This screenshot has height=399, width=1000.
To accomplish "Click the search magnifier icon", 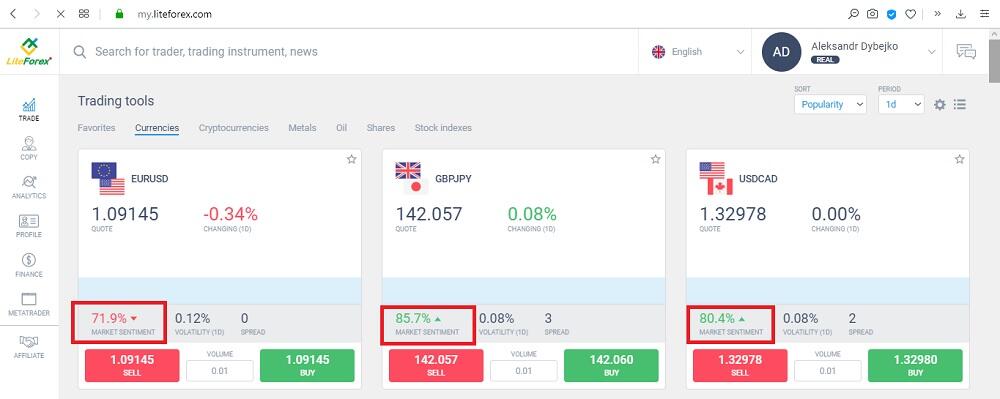I will click(x=80, y=52).
